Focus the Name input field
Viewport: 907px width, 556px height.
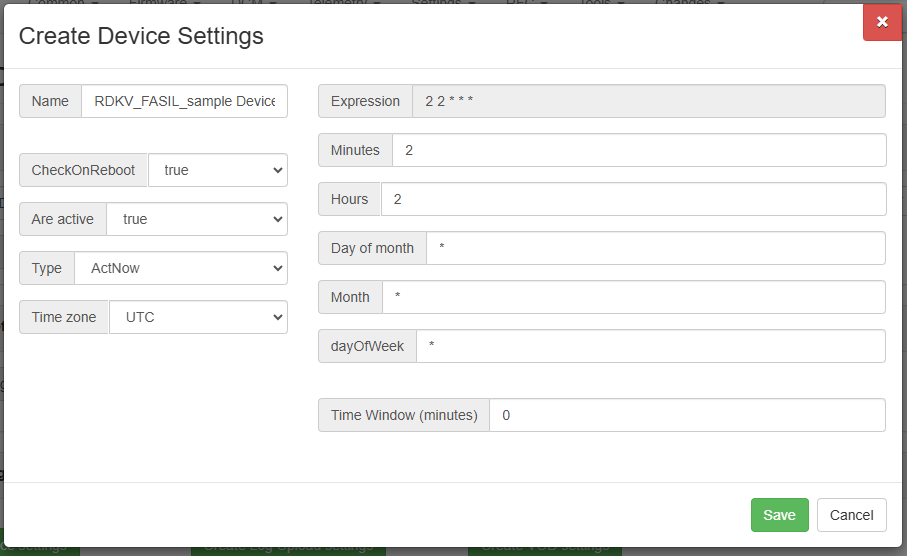pos(184,101)
